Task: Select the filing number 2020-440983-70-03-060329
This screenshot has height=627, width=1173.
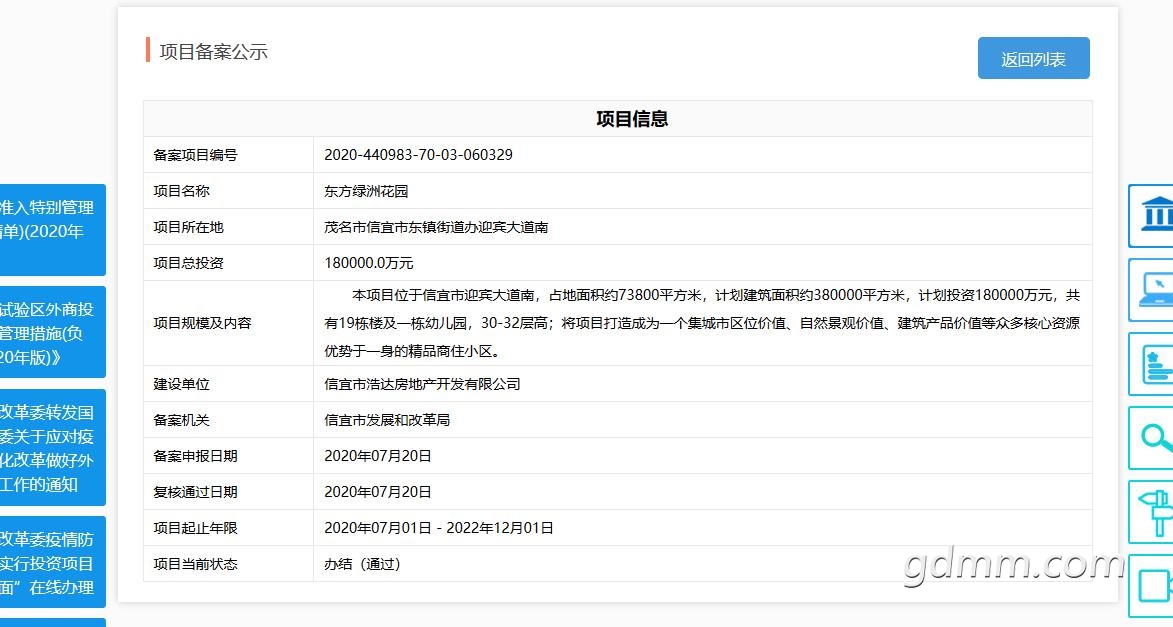Action: pyautogui.click(x=418, y=155)
